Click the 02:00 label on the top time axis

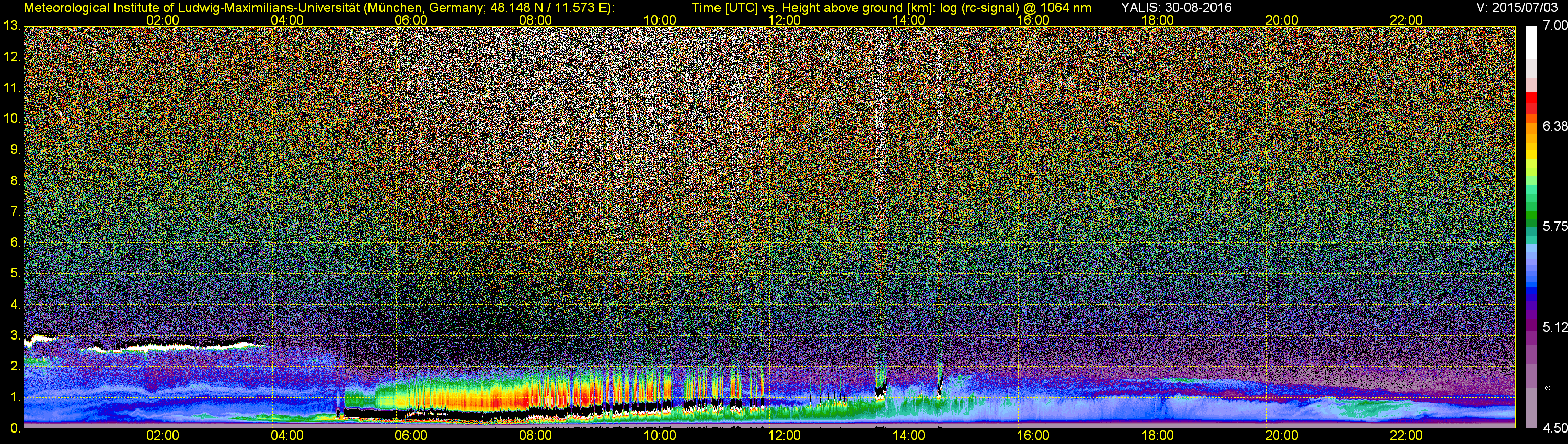163,20
